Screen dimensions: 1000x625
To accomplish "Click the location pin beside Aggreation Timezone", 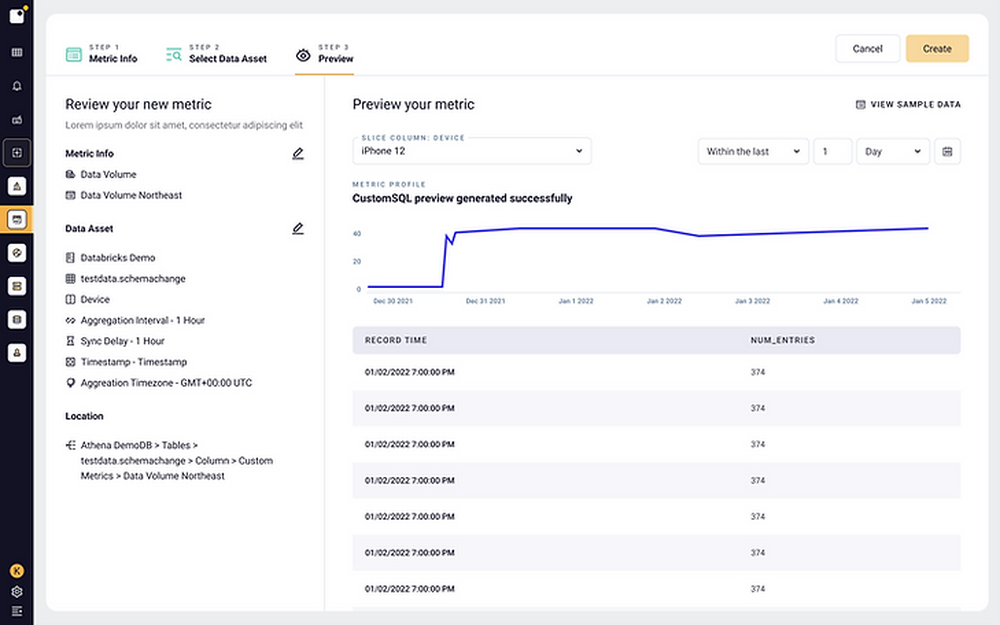I will click(x=70, y=383).
